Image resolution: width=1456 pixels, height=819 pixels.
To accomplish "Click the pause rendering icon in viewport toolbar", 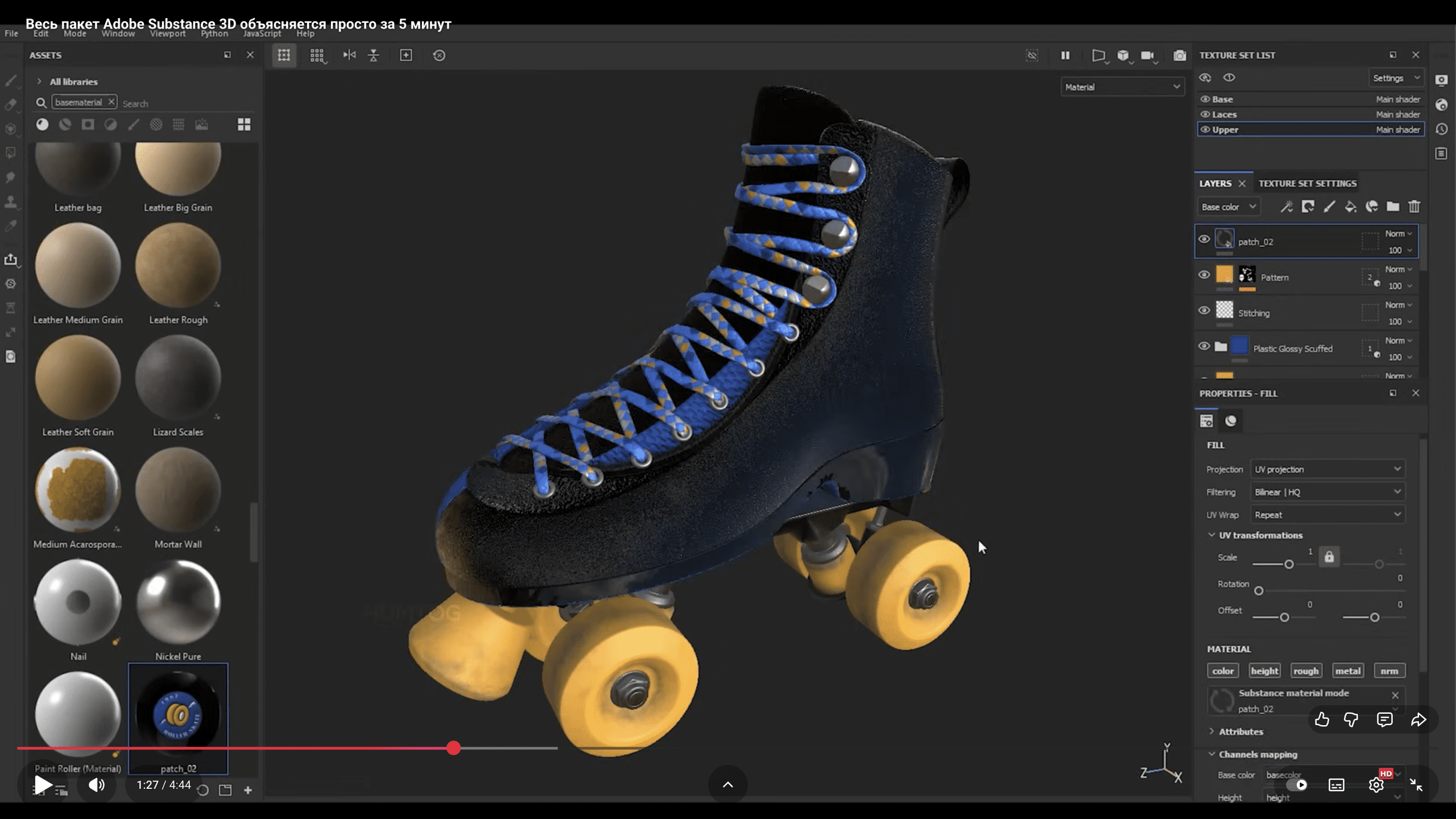I will coord(1065,55).
